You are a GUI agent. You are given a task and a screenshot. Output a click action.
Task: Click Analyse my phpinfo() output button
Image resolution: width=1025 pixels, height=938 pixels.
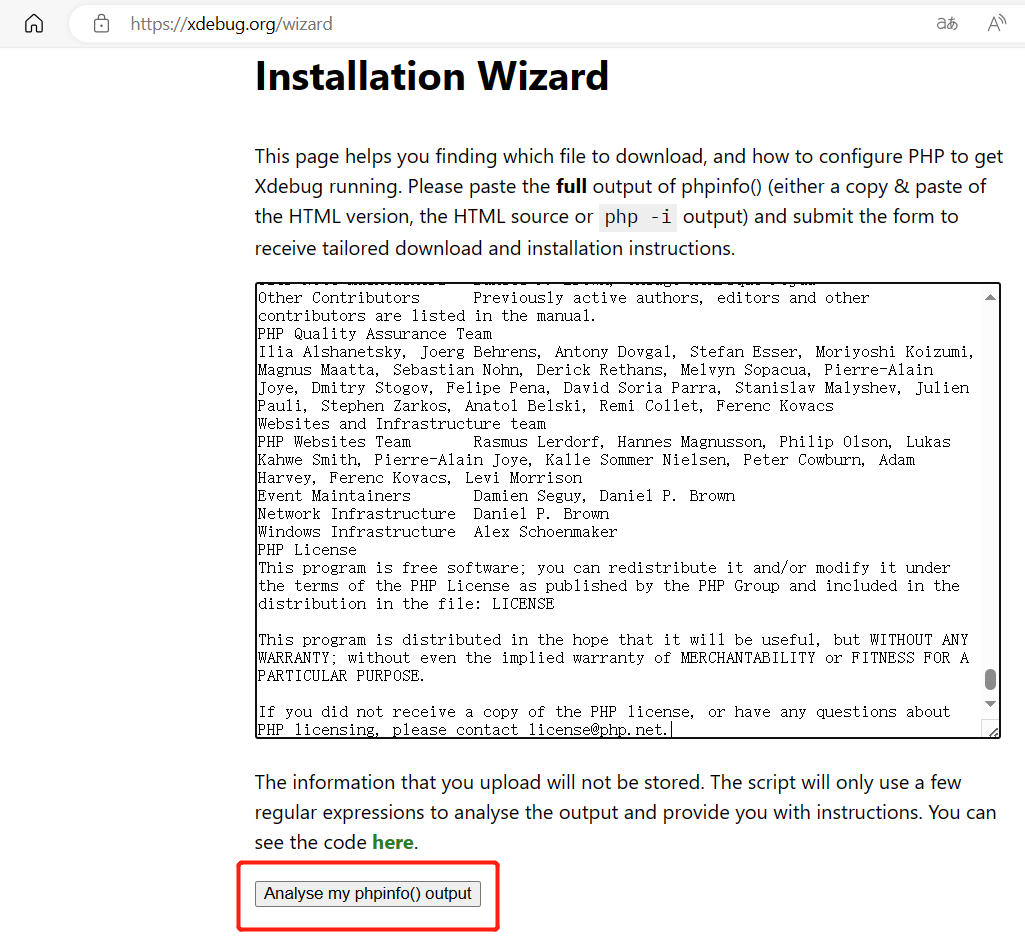(x=368, y=894)
